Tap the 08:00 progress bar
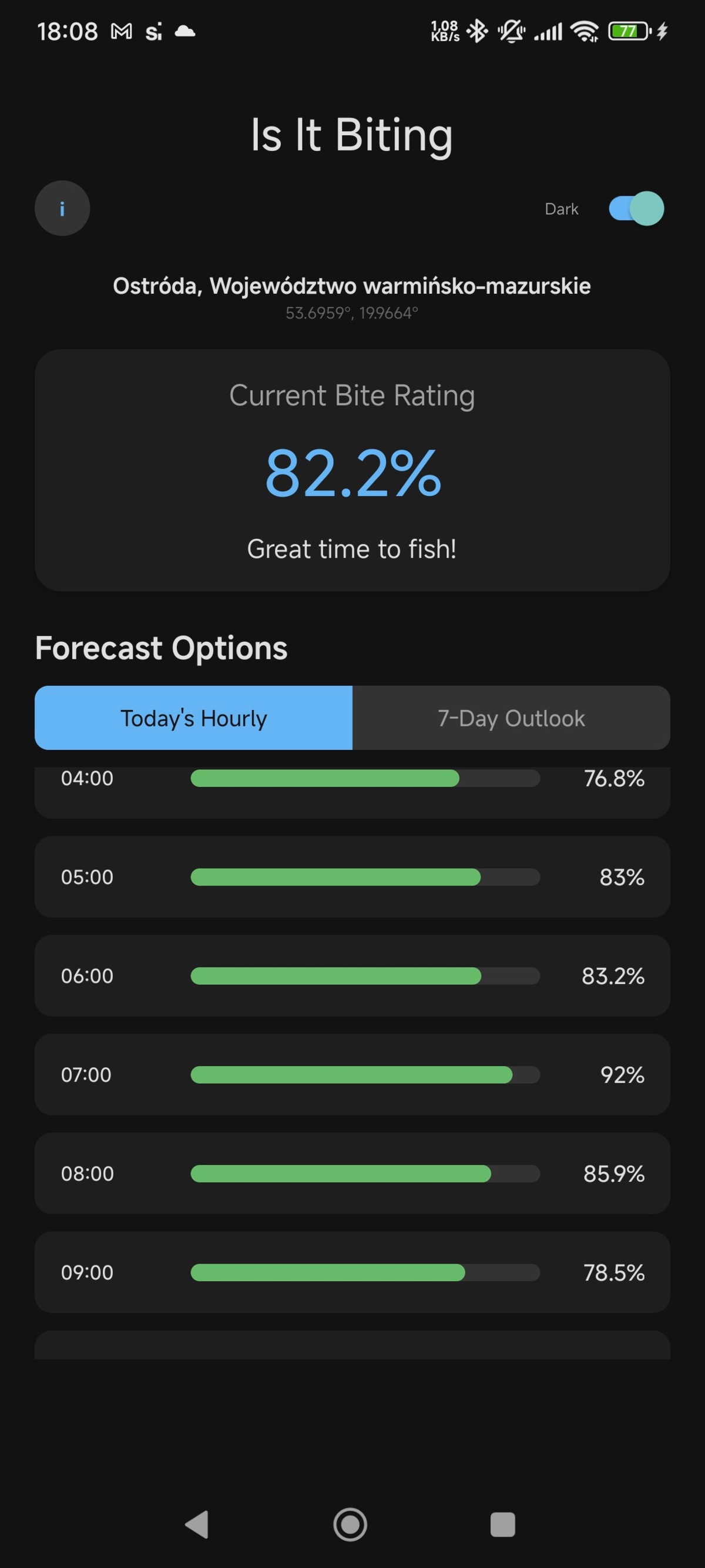The image size is (705, 1568). tap(365, 1174)
